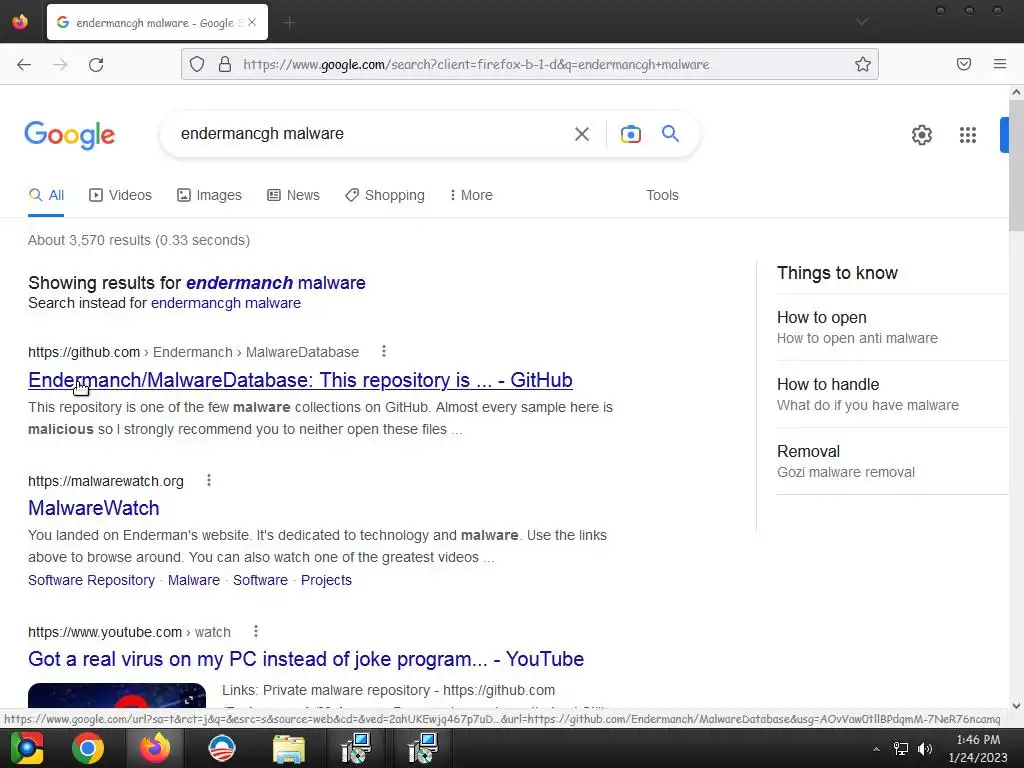The image size is (1024, 768).
Task: Open options menu for GitHub result
Action: (384, 351)
